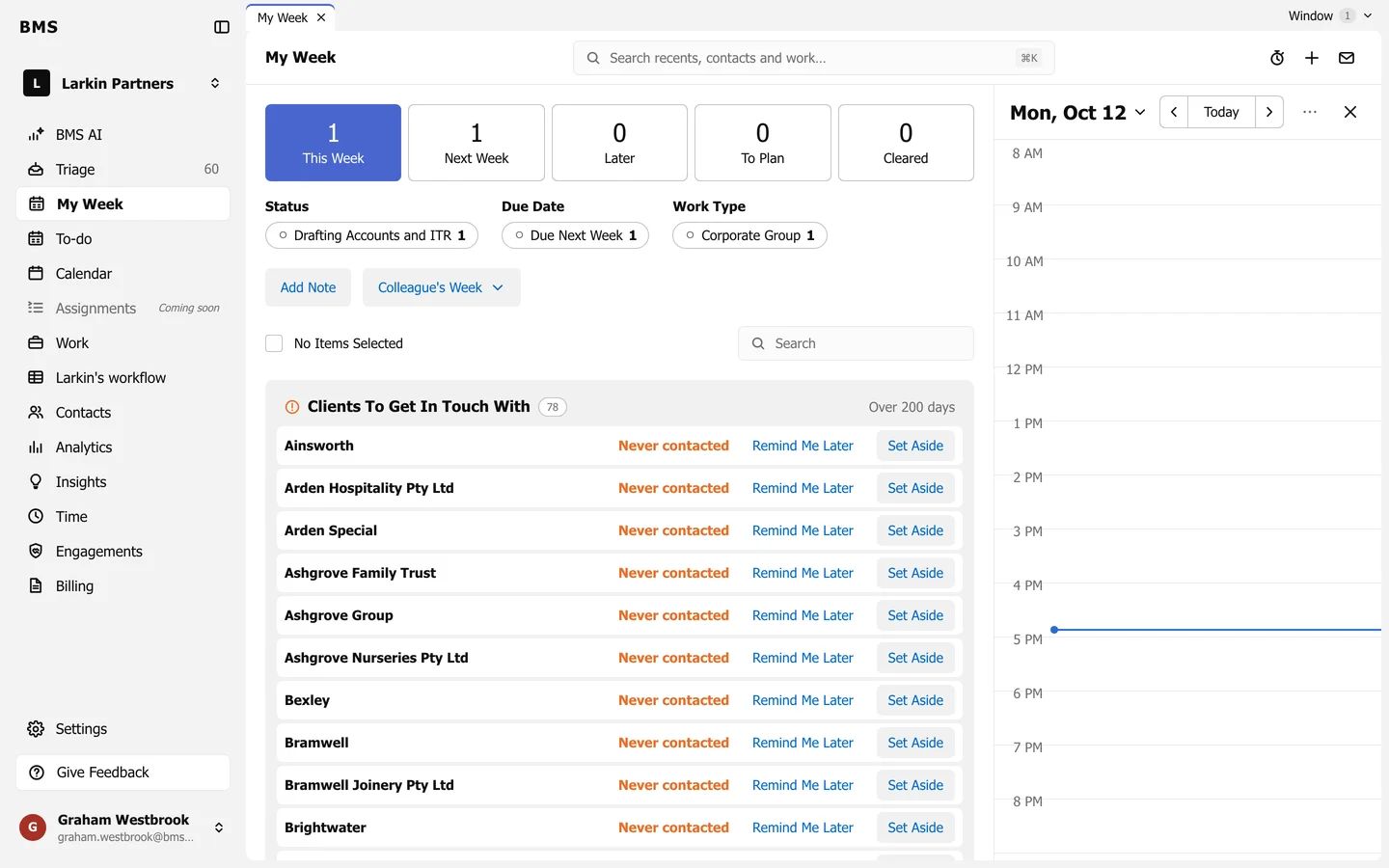This screenshot has width=1389, height=868.
Task: Expand Mon, Oct 12 date picker
Action: click(1077, 113)
